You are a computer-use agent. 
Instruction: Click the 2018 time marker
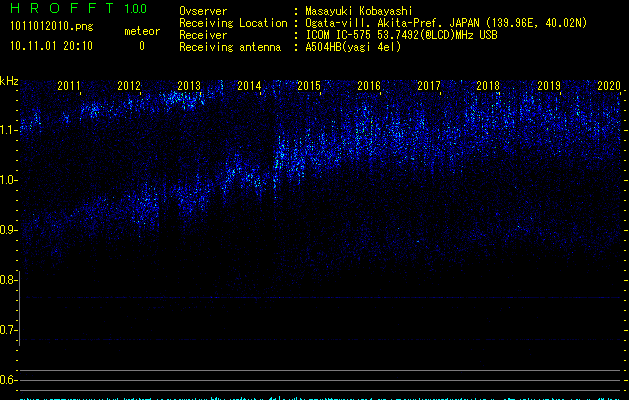coord(488,86)
